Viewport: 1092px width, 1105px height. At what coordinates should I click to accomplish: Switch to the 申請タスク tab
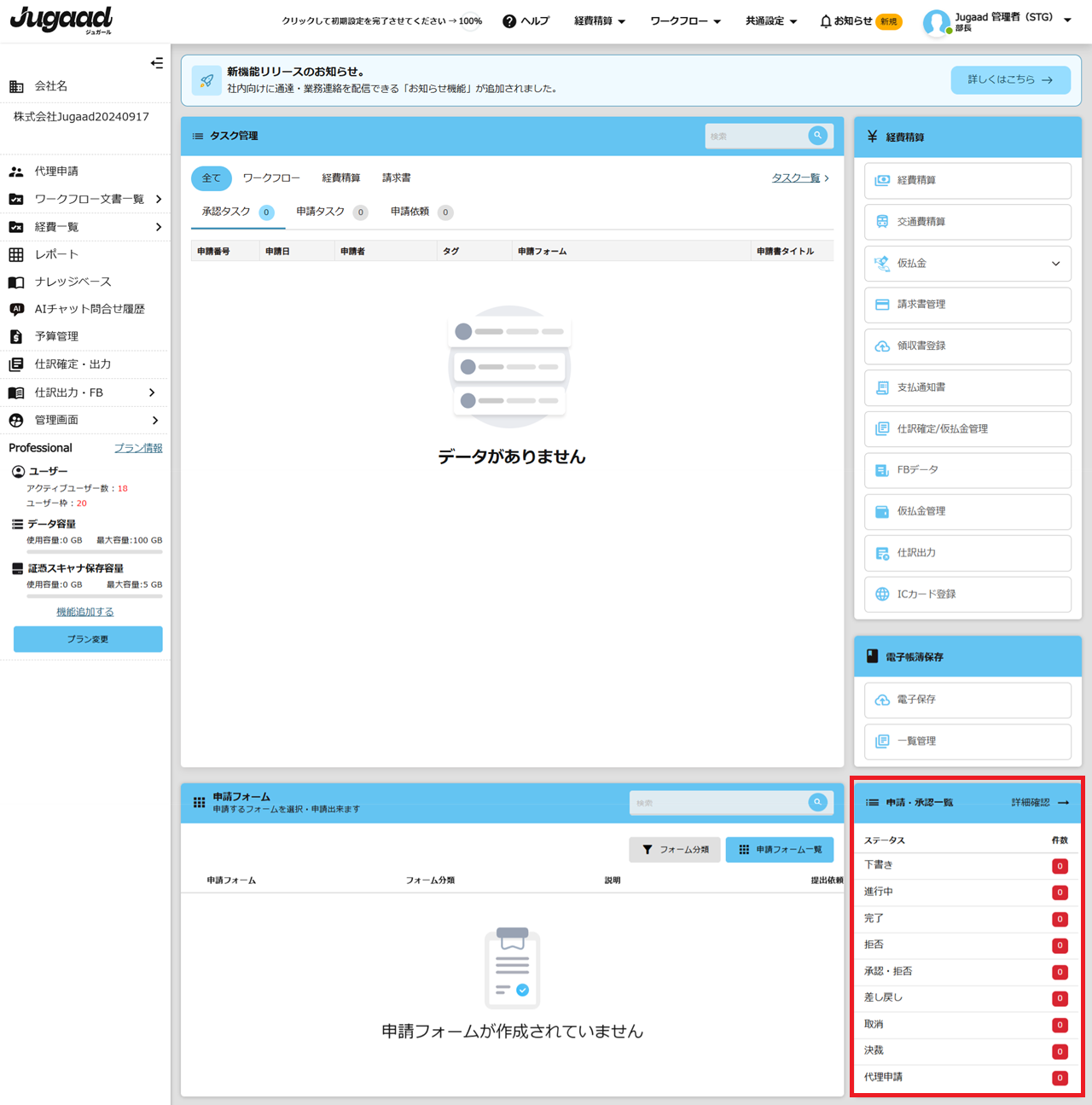[x=321, y=212]
